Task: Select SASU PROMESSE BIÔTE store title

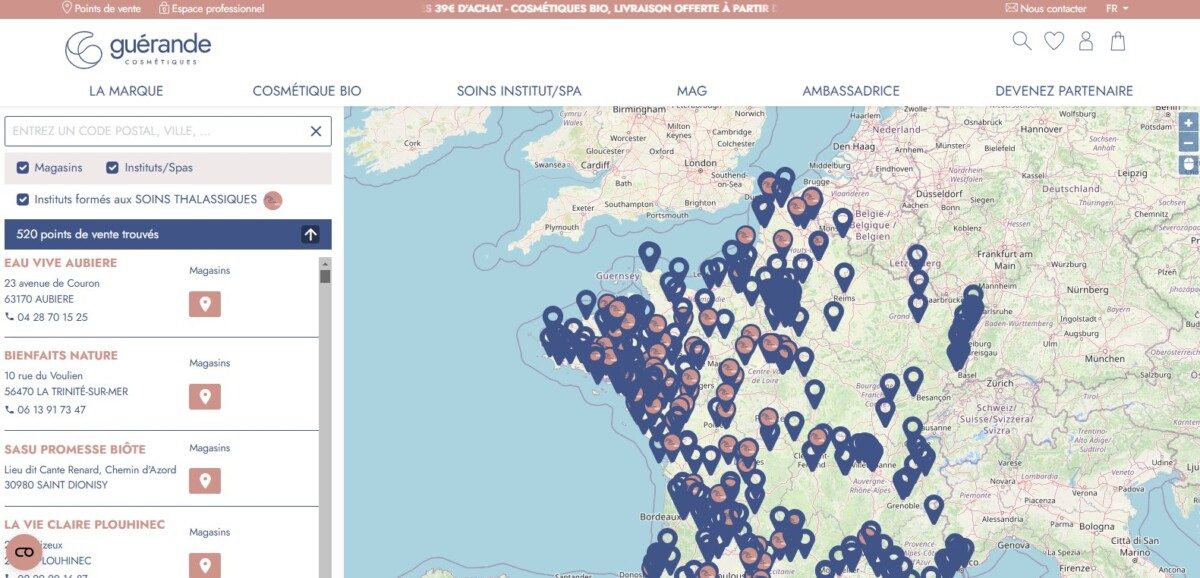Action: click(75, 450)
